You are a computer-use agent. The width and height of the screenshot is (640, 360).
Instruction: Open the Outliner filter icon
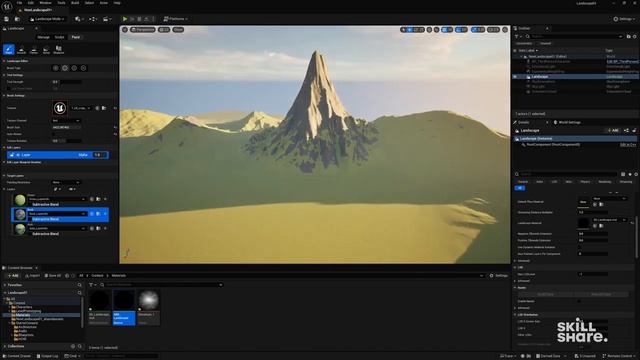(x=518, y=36)
